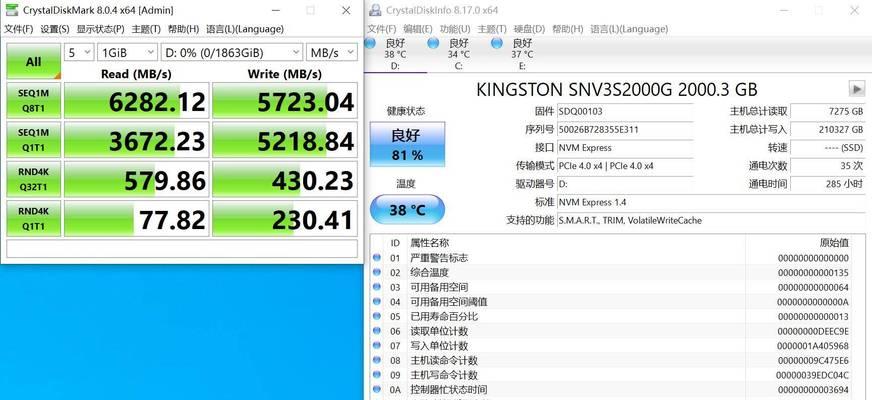Click serial number field 50026B728355E311
The width and height of the screenshot is (872, 400).
625,130
